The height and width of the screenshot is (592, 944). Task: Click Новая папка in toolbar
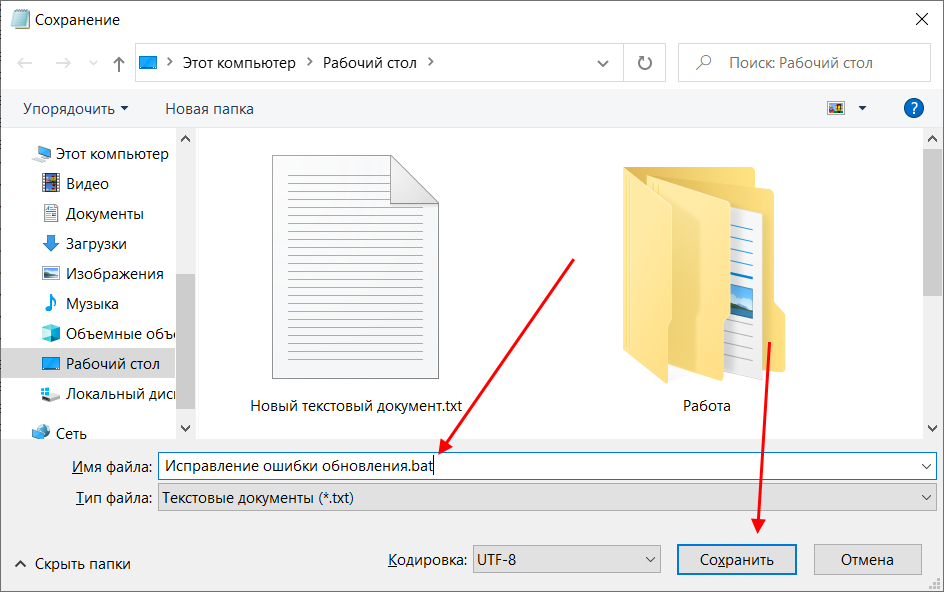(209, 108)
